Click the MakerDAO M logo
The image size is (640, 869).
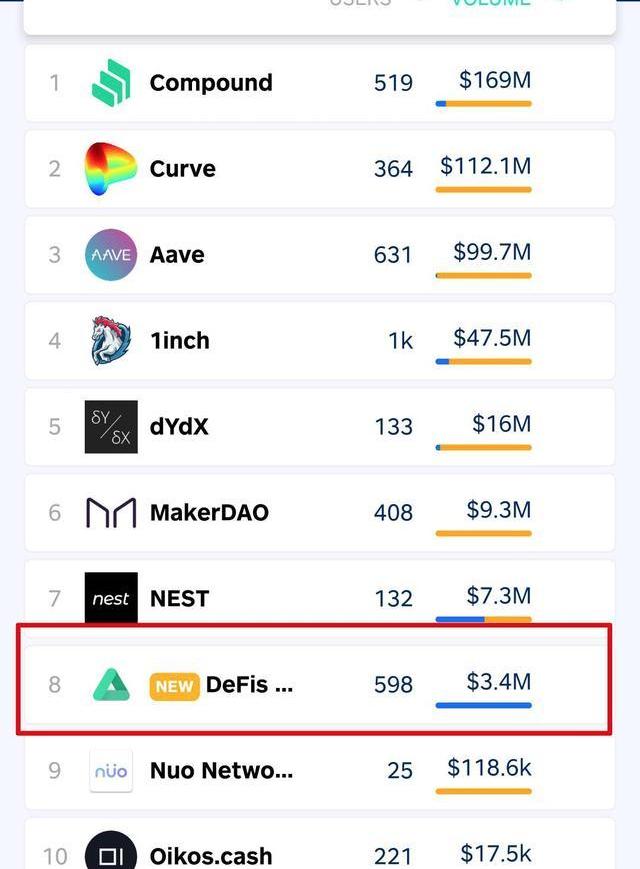pos(111,512)
